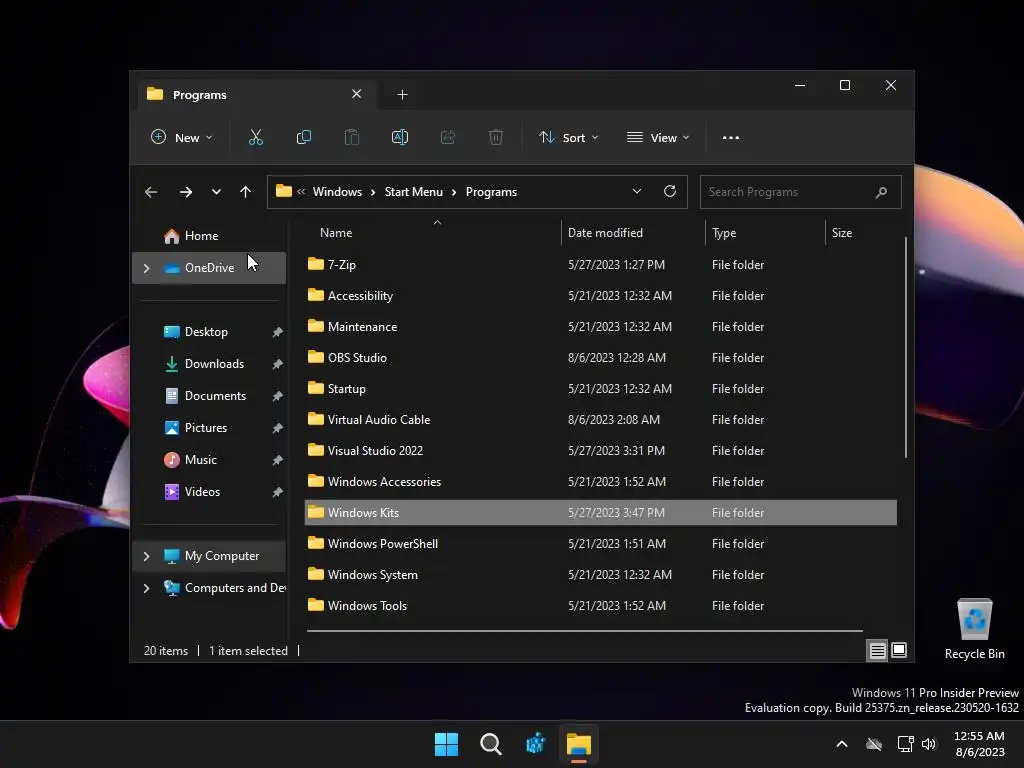The width and height of the screenshot is (1024, 768).
Task: Click the Share icon in toolbar
Action: [448, 138]
